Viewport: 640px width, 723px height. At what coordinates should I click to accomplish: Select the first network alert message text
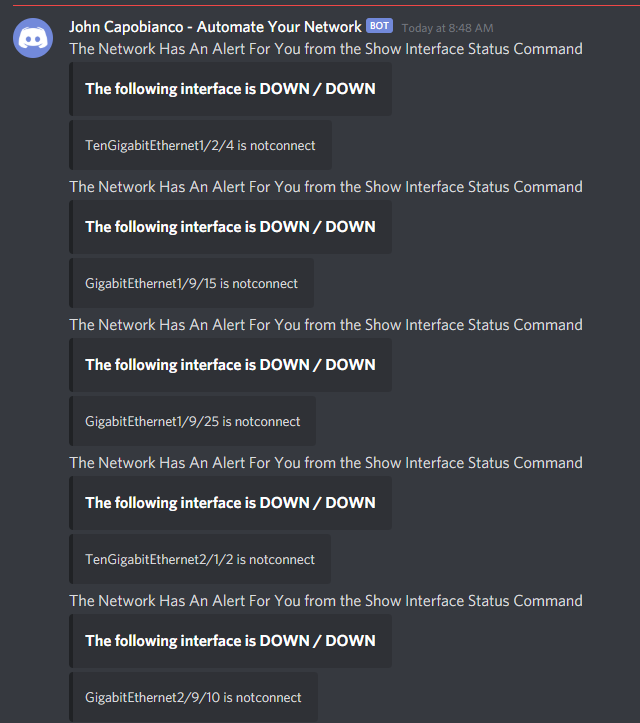pos(326,49)
